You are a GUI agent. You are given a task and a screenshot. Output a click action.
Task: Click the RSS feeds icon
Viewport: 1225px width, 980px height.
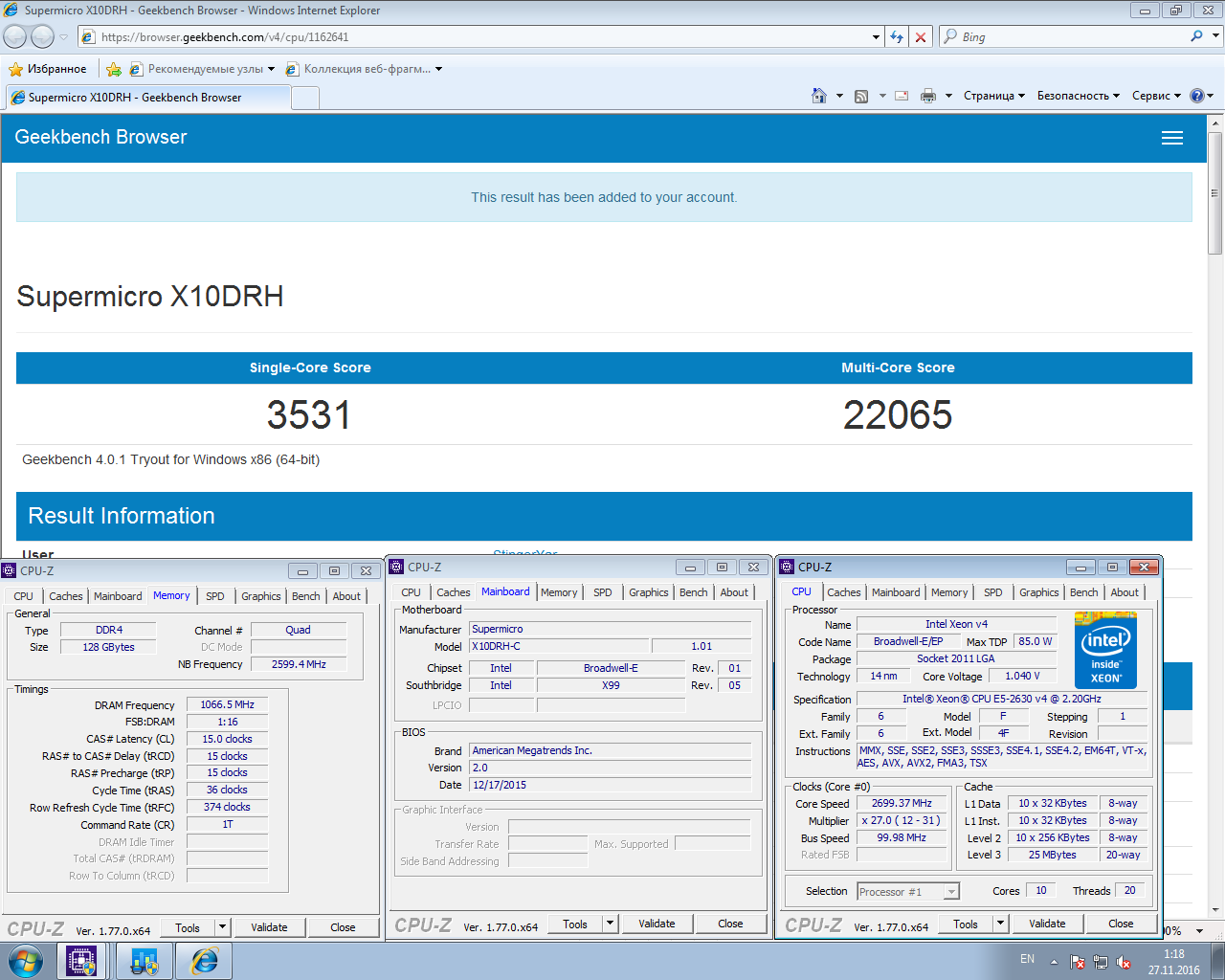pos(861,96)
